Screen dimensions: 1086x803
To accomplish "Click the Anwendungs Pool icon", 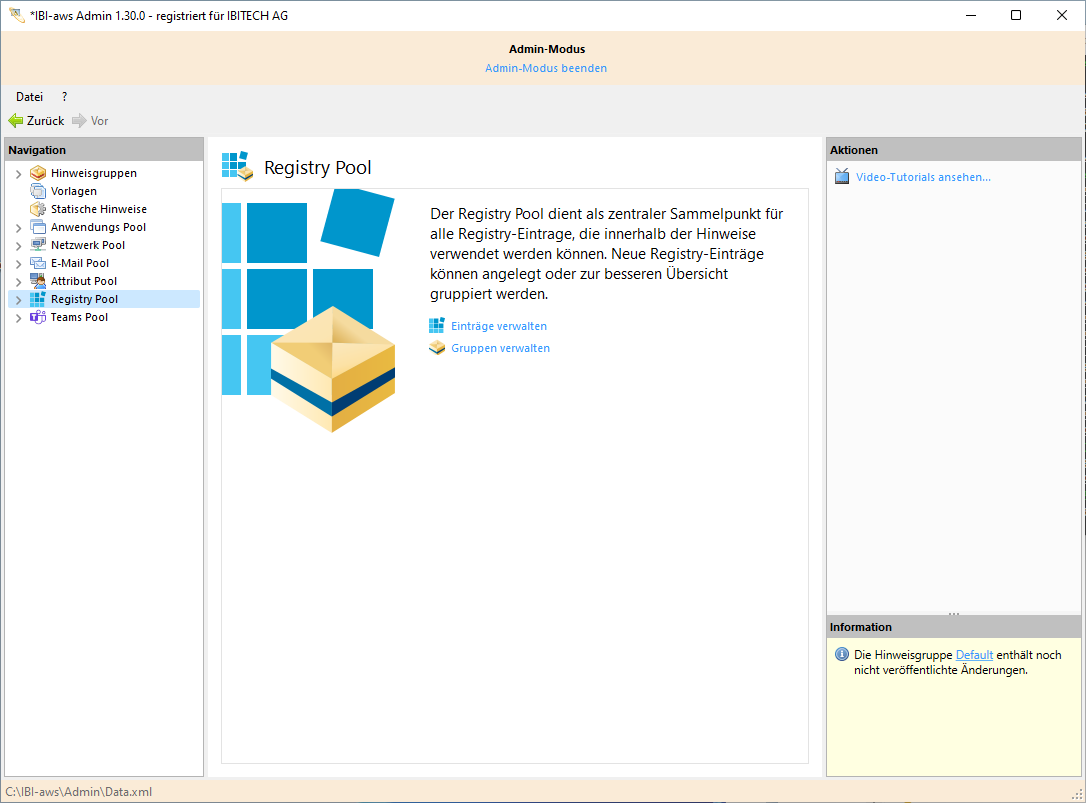I will click(38, 227).
